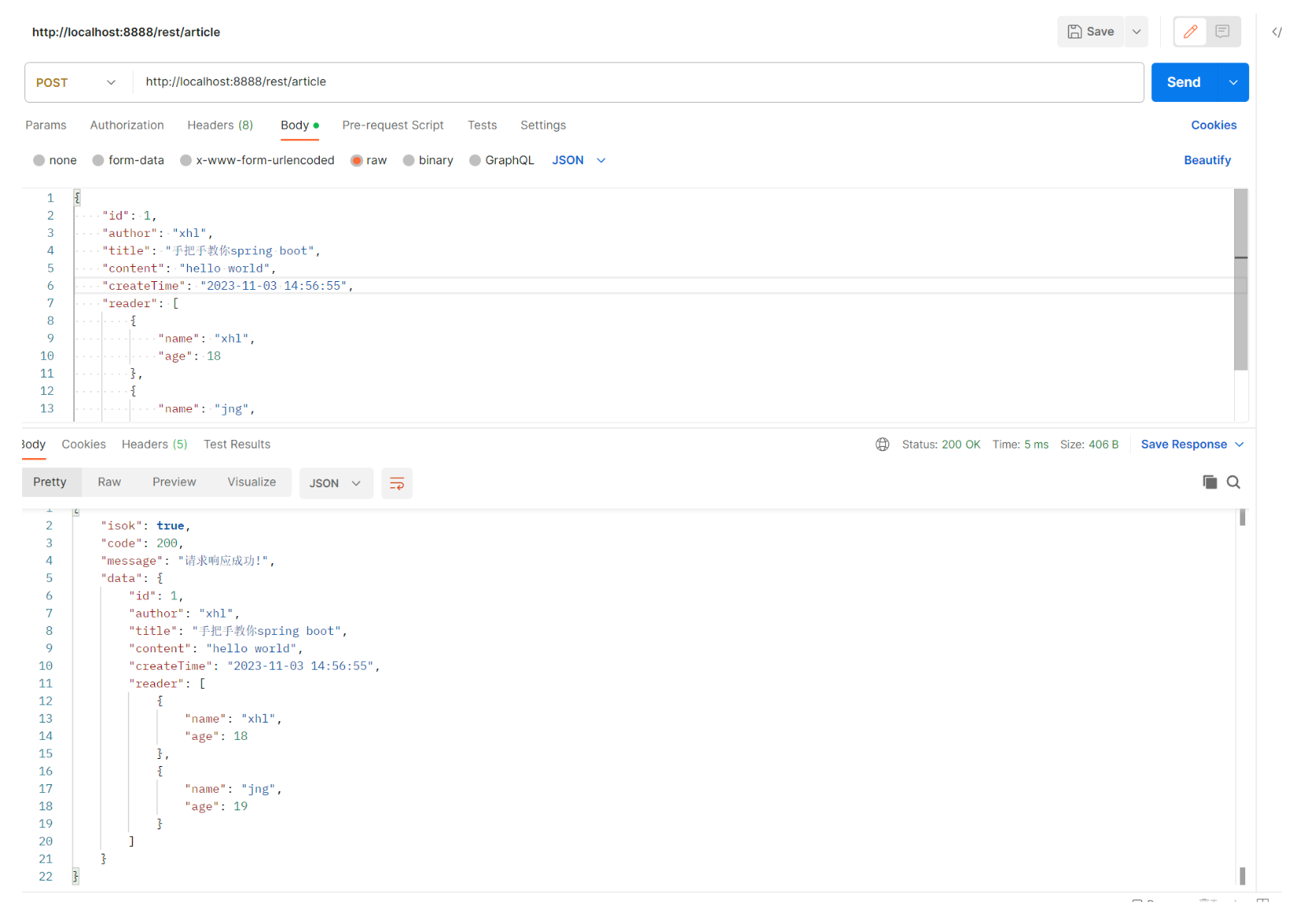Toggle line wrap icon in response
1295x924 pixels.
coord(396,483)
